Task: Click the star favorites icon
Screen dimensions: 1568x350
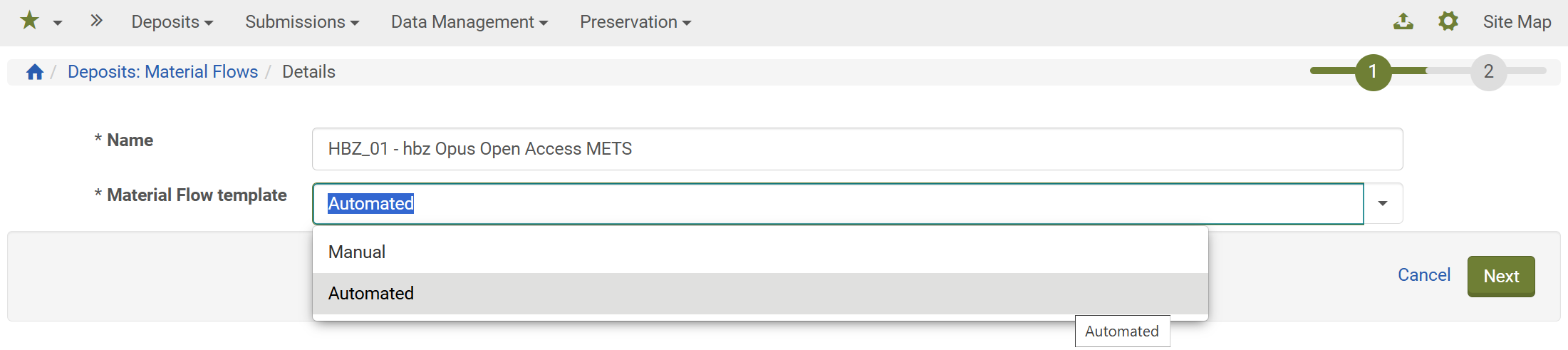Action: tap(29, 21)
